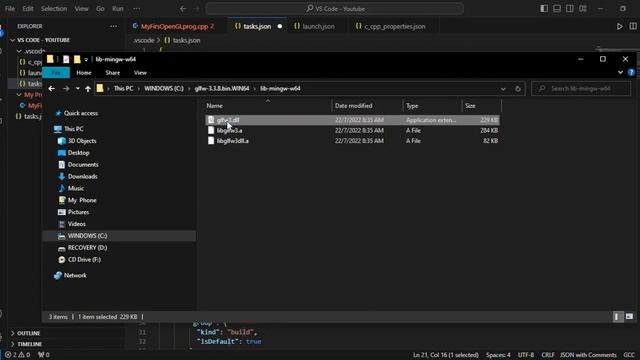
Task: Select the libglfw3dll.a file
Action: tap(232, 141)
